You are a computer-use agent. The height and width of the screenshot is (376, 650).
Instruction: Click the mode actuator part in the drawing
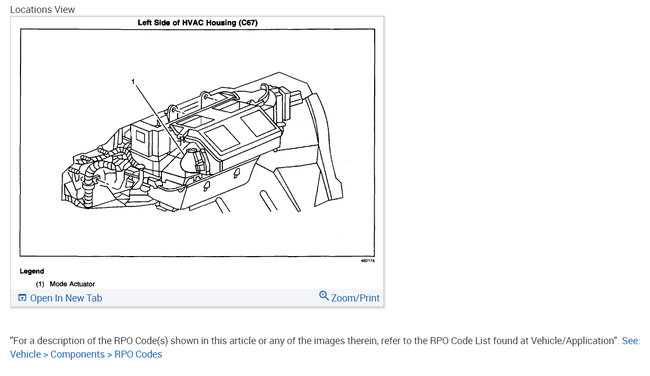click(x=192, y=160)
